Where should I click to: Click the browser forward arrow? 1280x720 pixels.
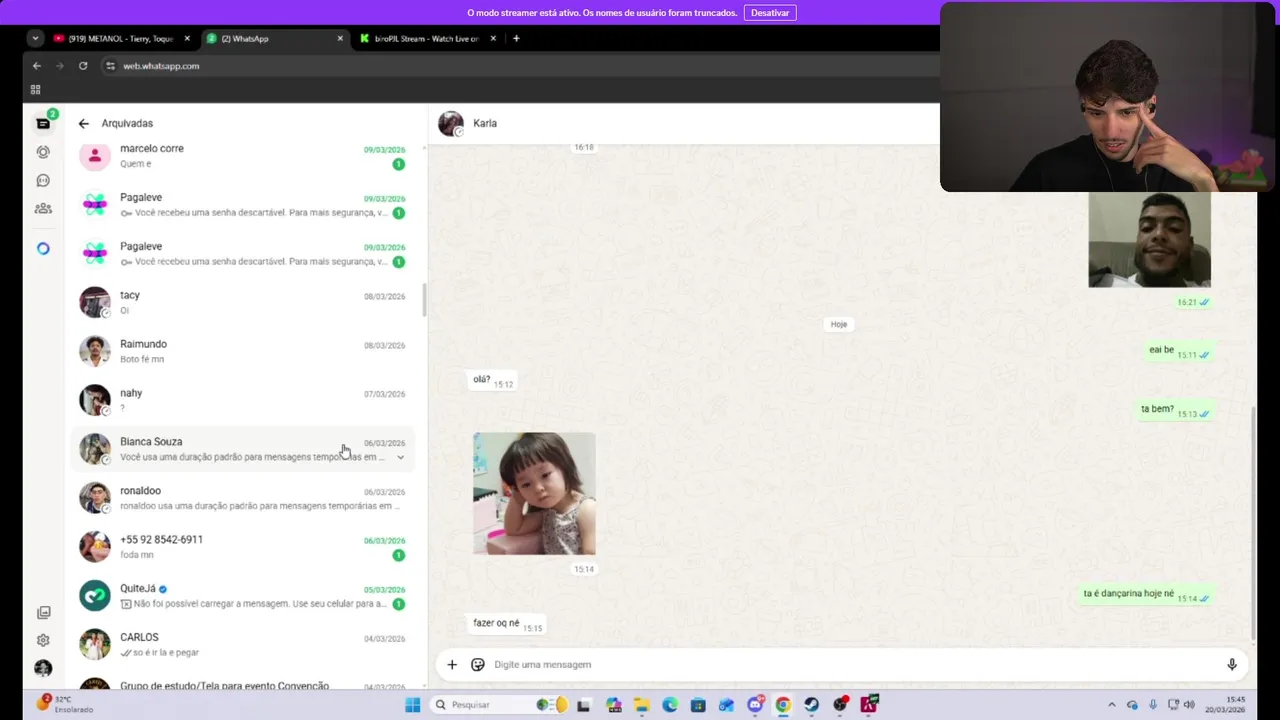(60, 66)
